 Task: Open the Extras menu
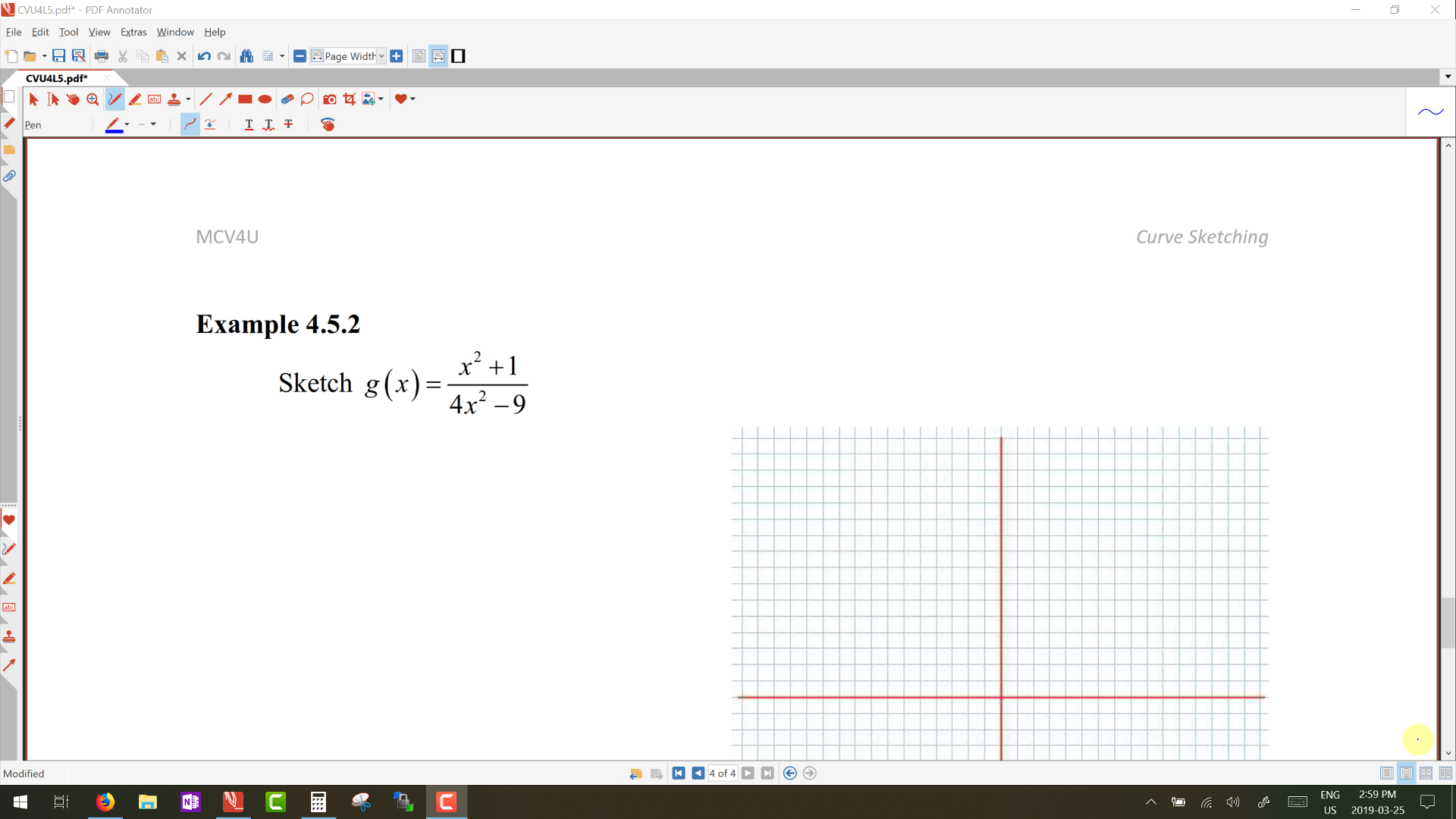pyautogui.click(x=133, y=32)
